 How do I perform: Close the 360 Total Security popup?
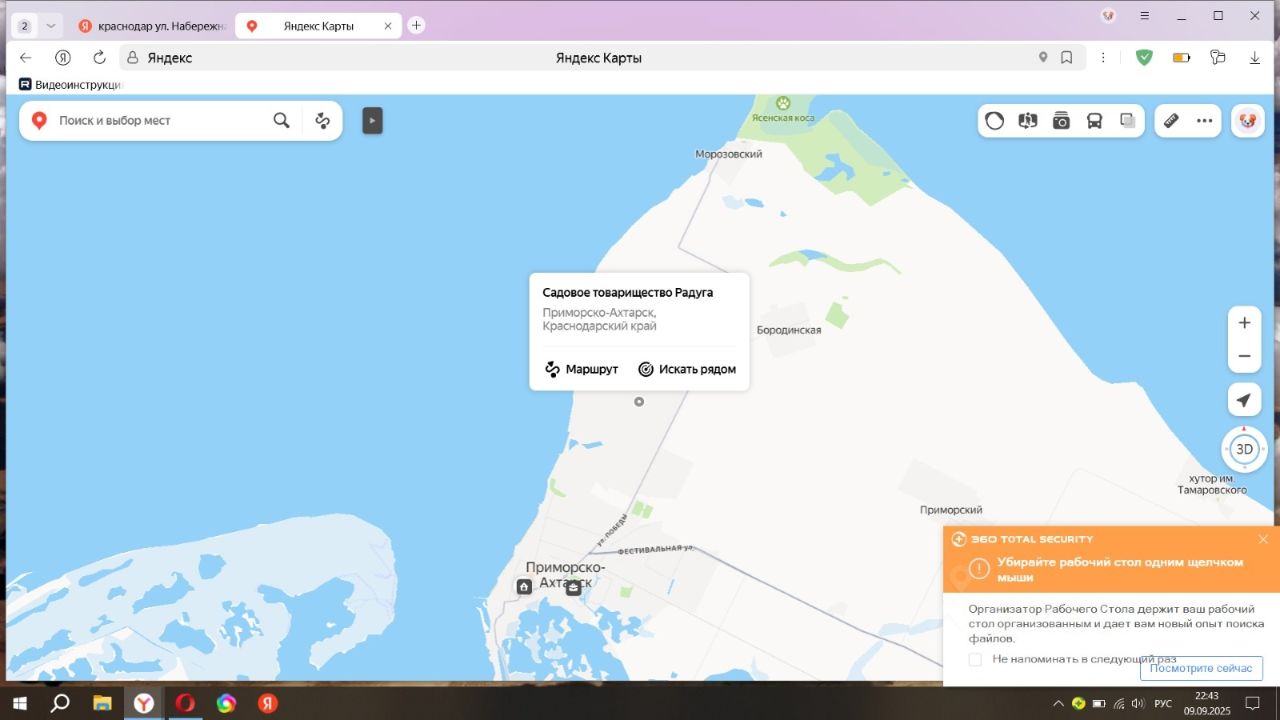[1263, 539]
